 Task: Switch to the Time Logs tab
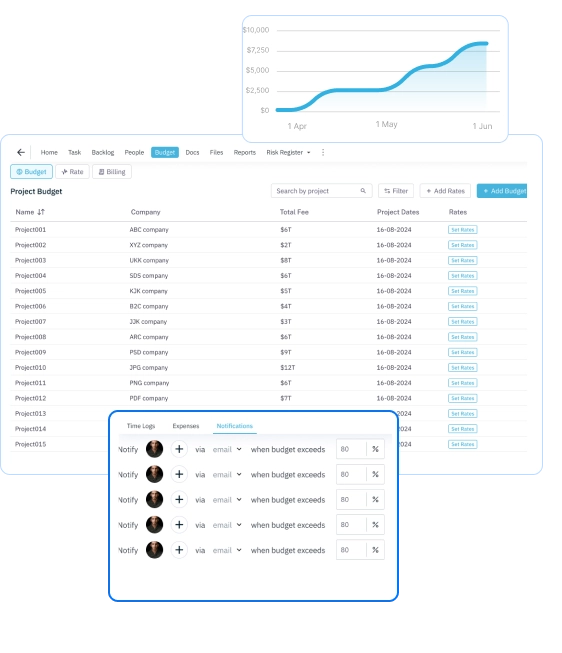(x=141, y=426)
